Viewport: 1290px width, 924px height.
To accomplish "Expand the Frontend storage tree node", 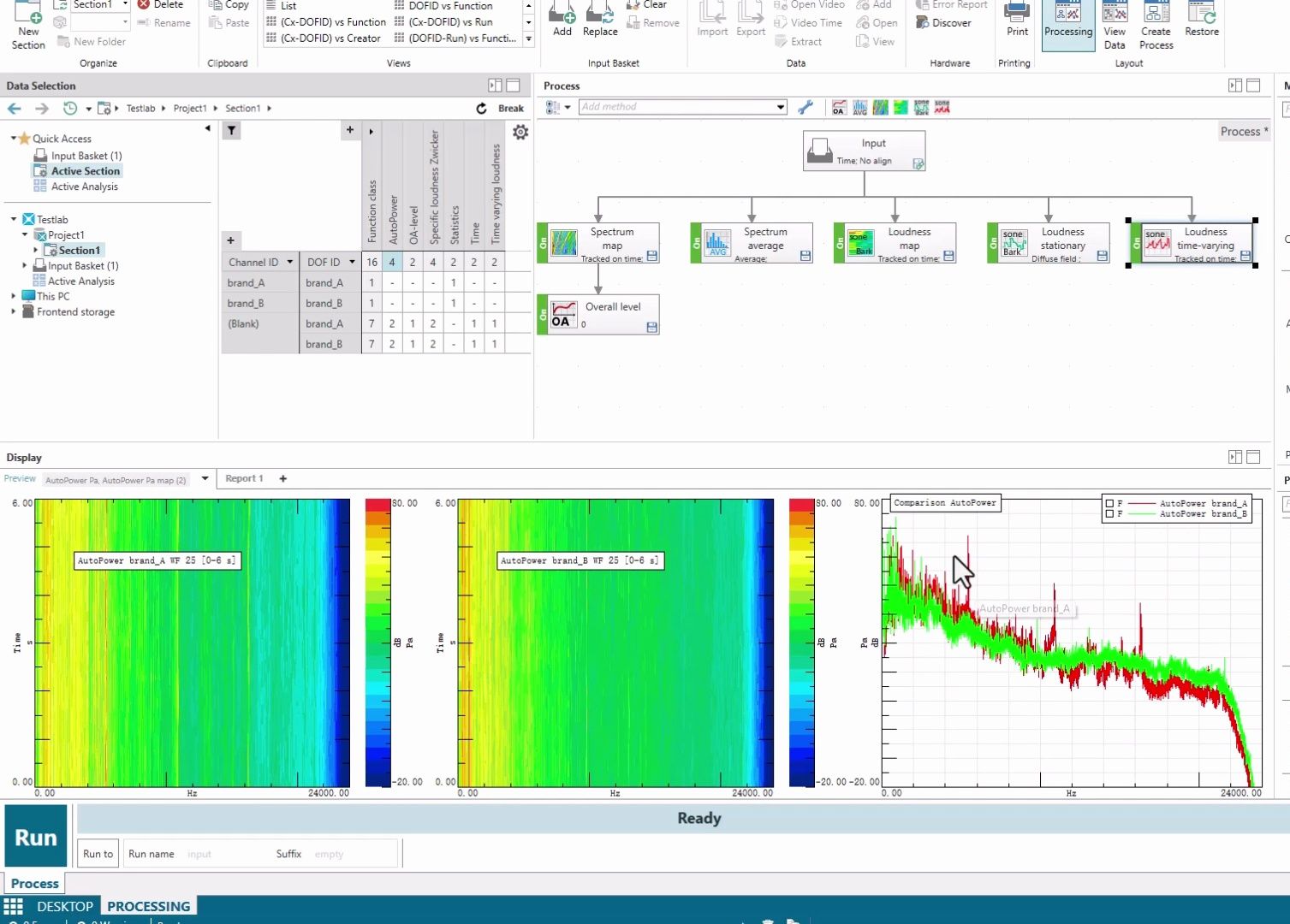I will 14,311.
